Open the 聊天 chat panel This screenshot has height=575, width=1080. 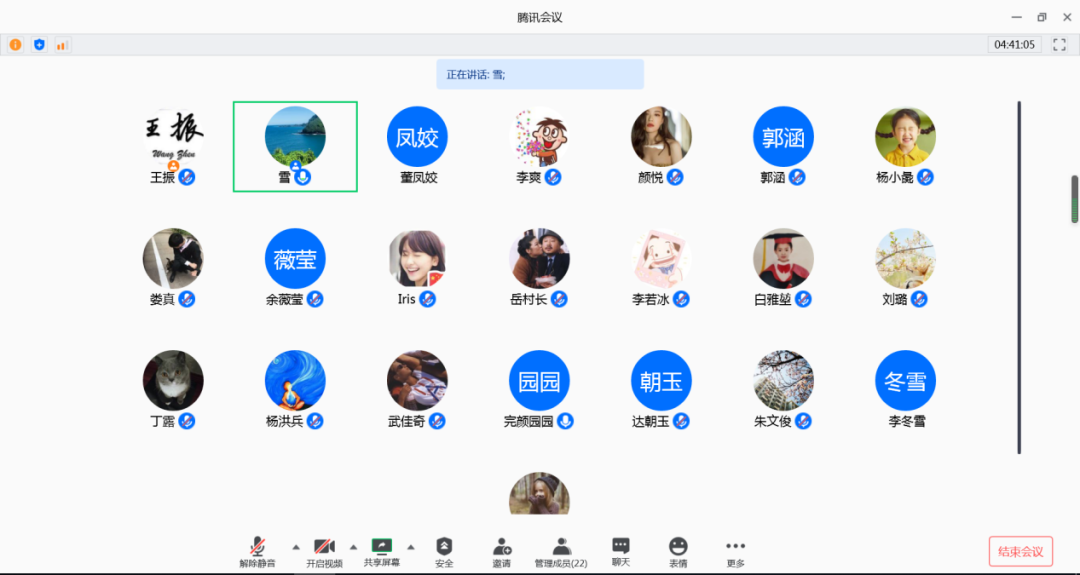click(621, 550)
